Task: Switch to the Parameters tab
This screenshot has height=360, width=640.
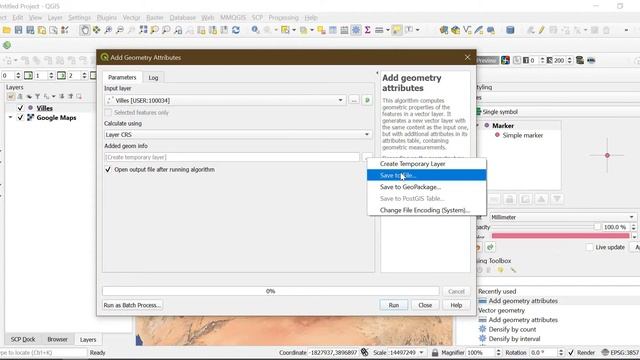Action: [x=122, y=77]
